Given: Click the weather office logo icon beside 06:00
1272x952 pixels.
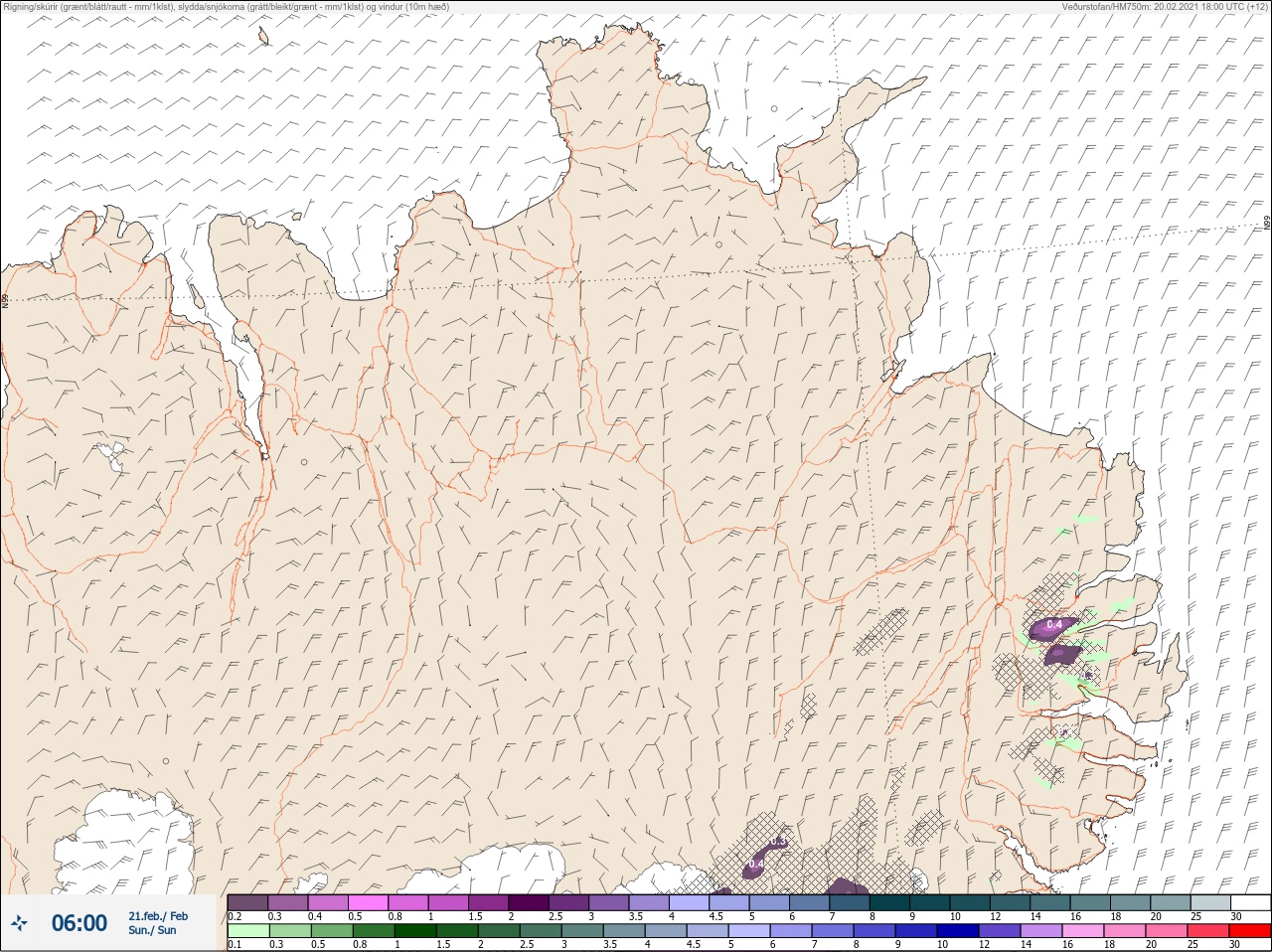Looking at the screenshot, I should (x=21, y=923).
